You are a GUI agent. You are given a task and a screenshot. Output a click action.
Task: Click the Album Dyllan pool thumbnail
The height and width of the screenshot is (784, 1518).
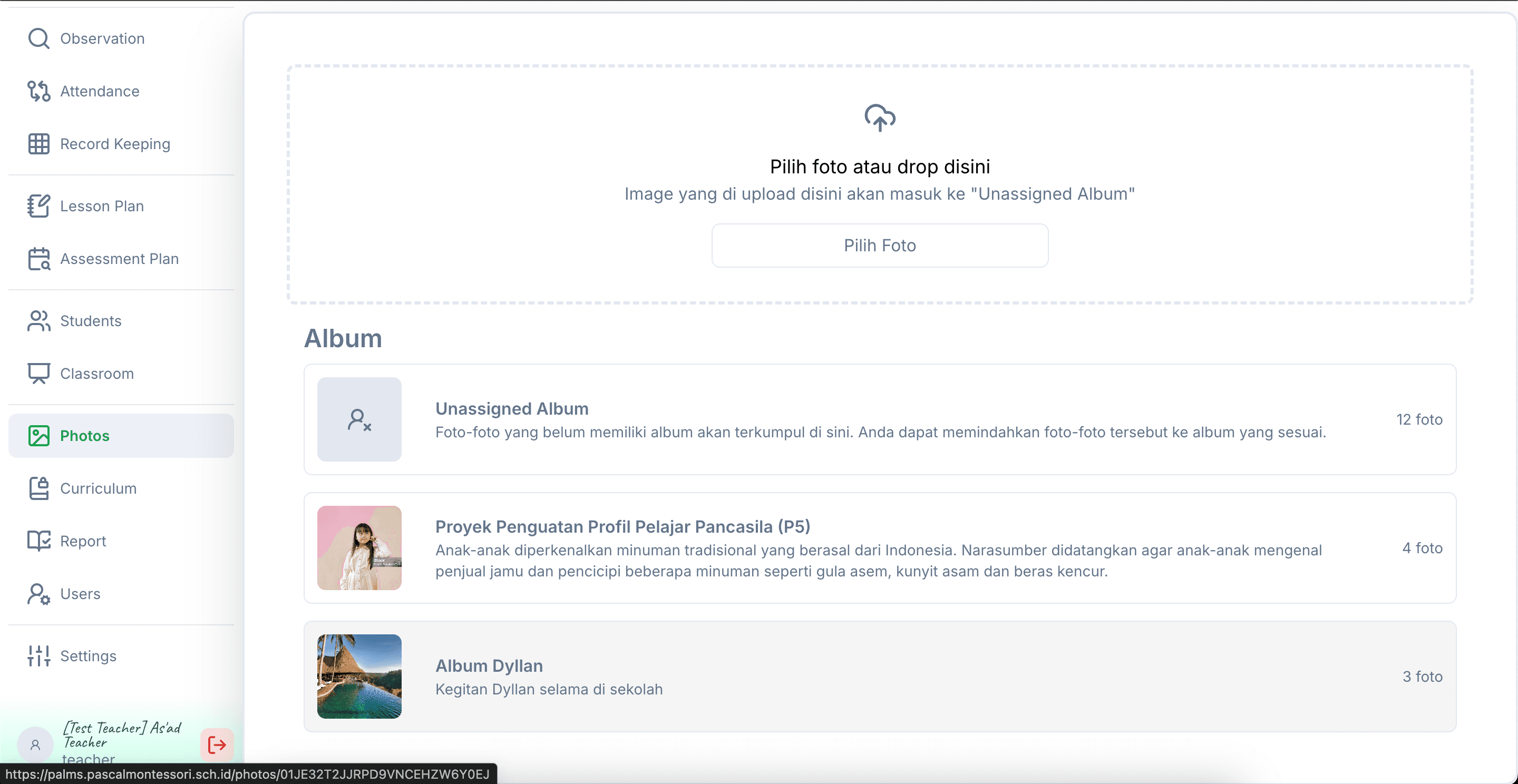point(359,676)
